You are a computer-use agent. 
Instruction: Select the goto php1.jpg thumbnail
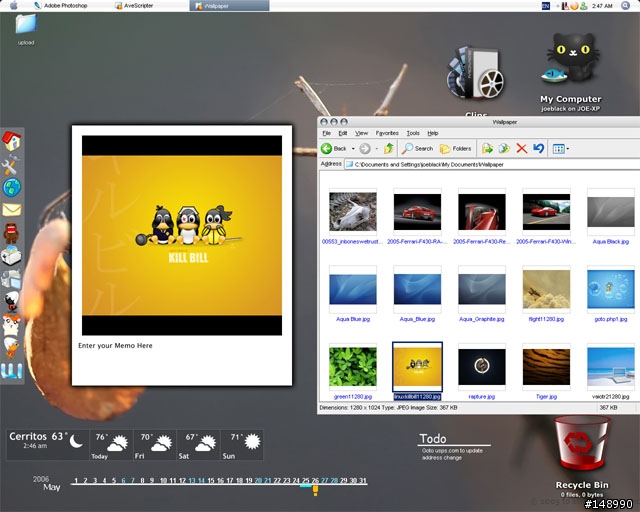[x=611, y=289]
